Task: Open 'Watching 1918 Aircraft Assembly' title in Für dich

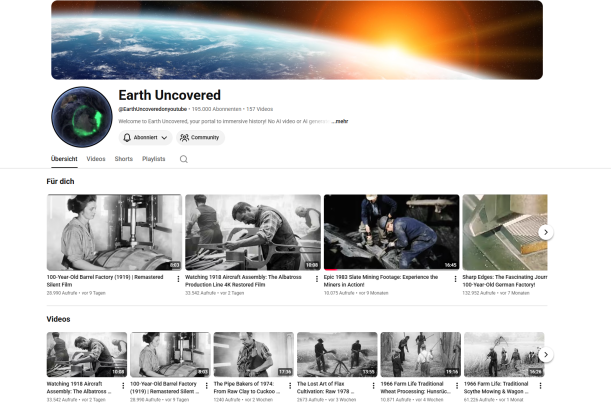Action: click(243, 281)
